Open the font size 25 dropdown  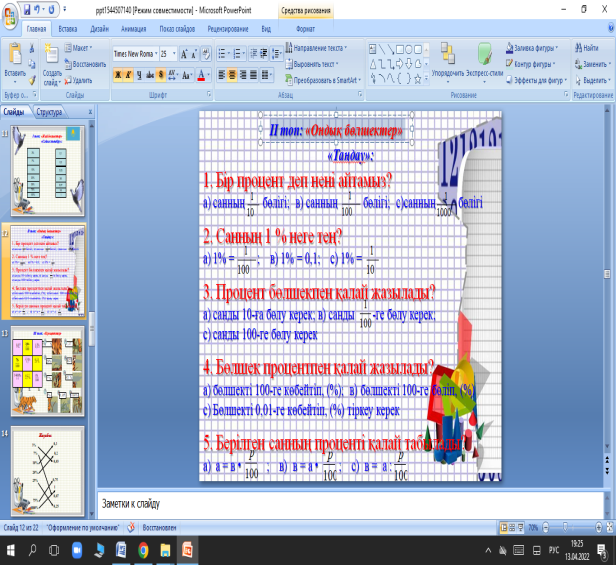click(x=174, y=54)
